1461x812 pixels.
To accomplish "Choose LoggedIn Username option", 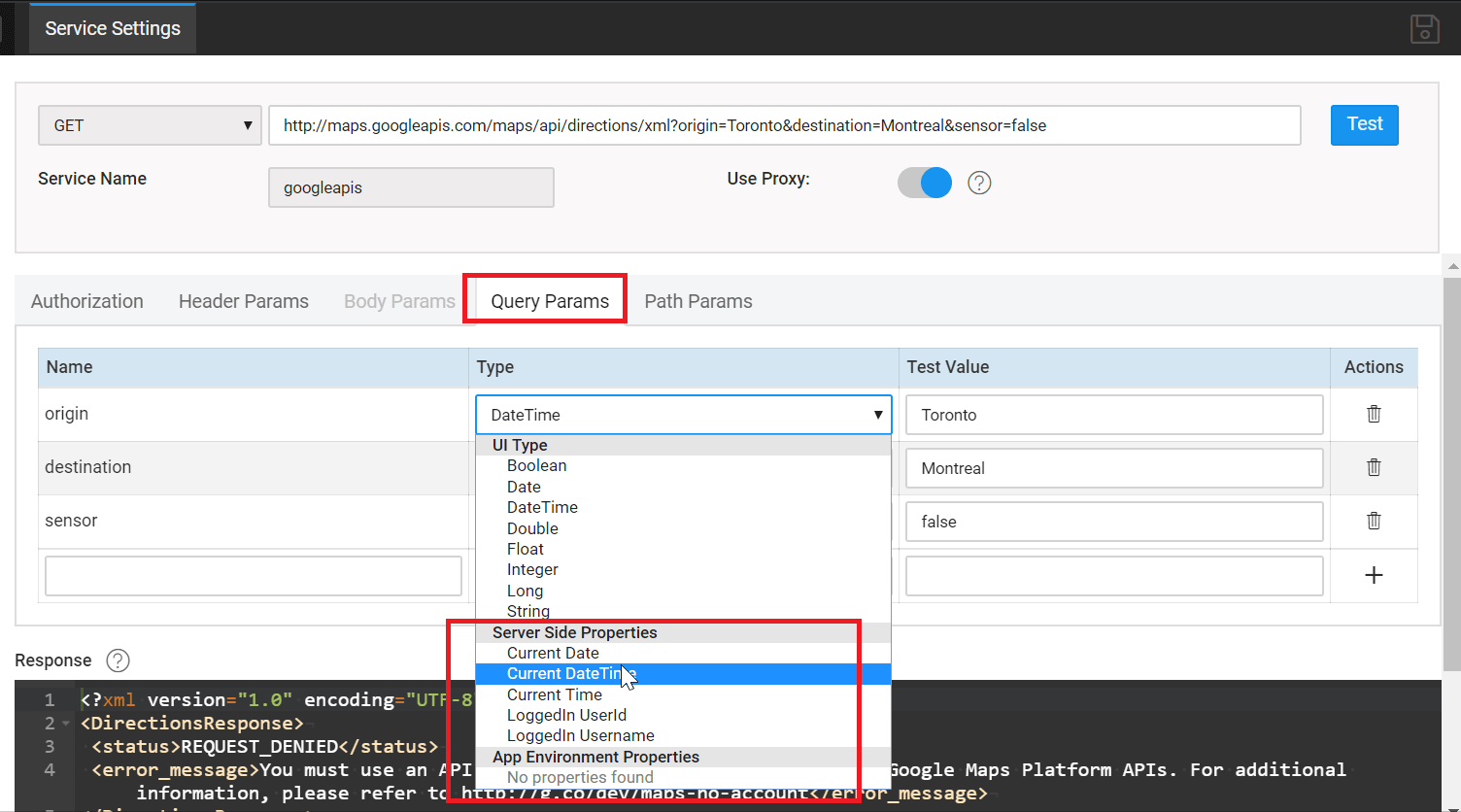I will (x=580, y=735).
